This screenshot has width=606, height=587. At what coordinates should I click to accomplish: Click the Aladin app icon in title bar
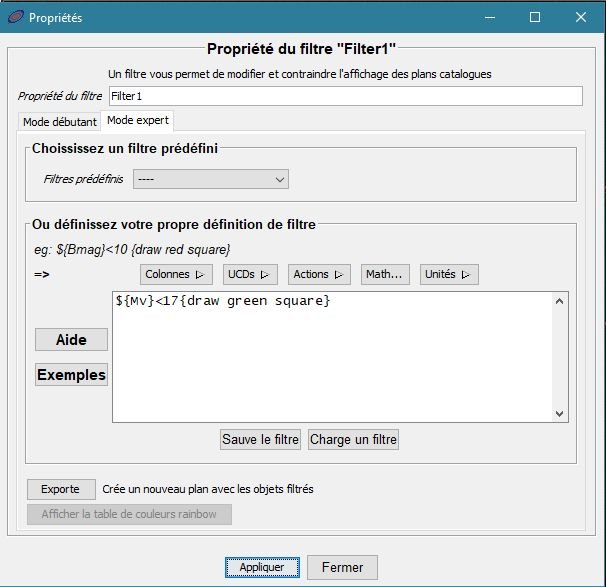pos(14,17)
